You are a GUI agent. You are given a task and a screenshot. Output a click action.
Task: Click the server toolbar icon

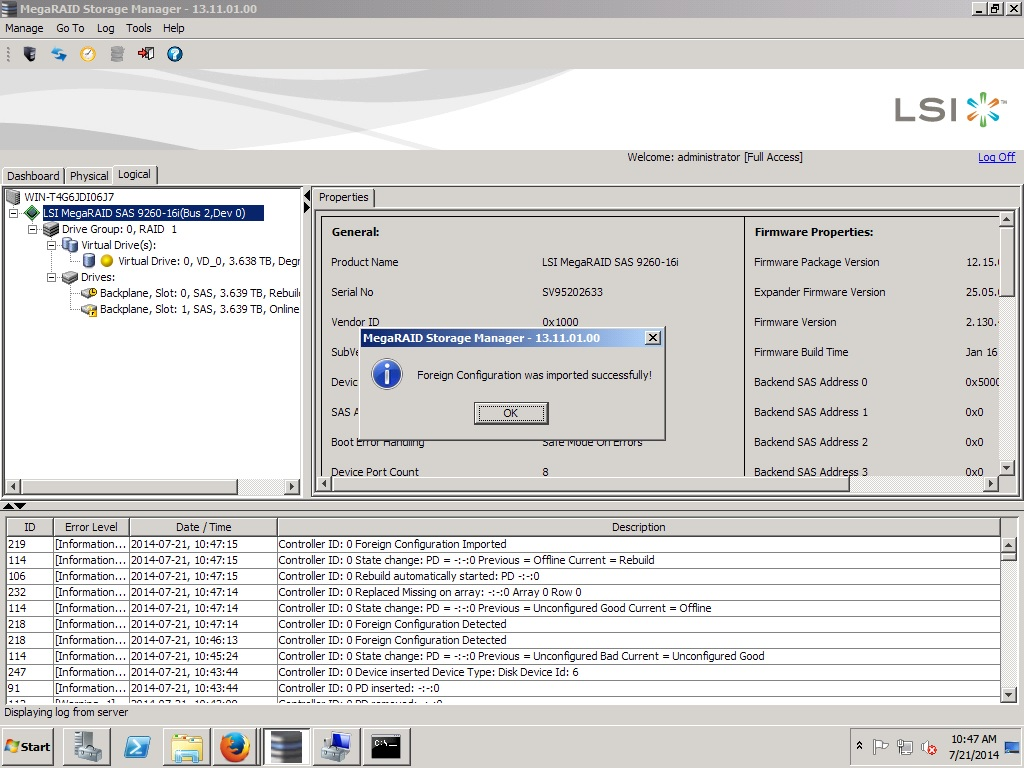(29, 54)
